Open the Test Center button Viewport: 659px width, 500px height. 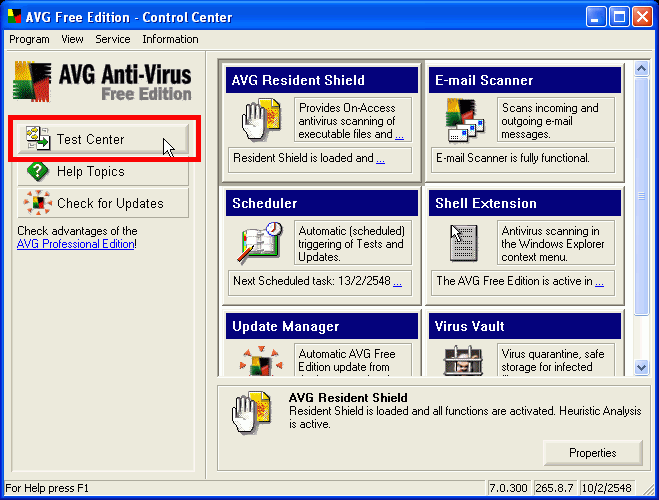point(103,139)
